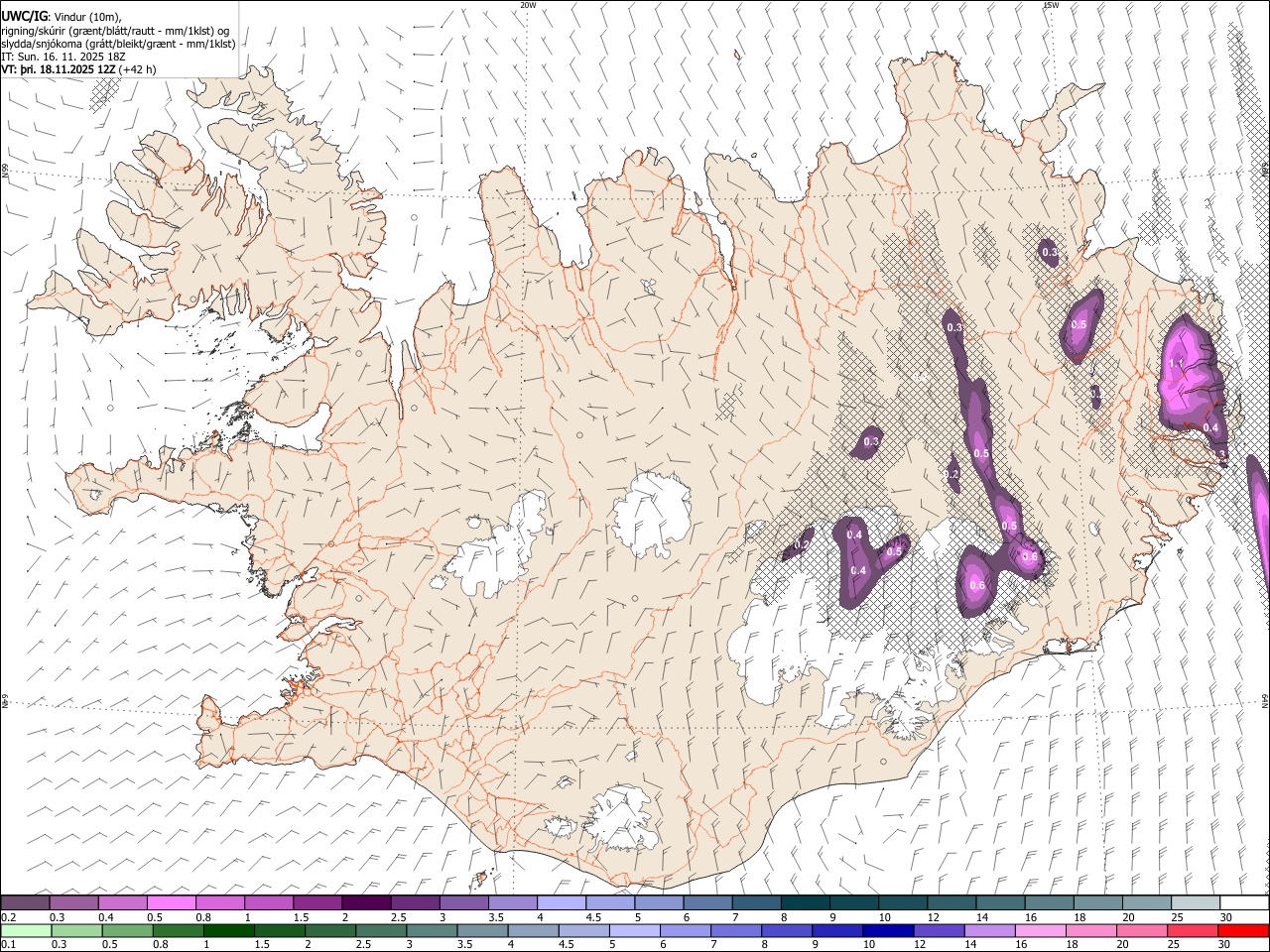Click the '30' label on the snow scale
Screen dimensions: 1270x952
pyautogui.click(x=1224, y=917)
